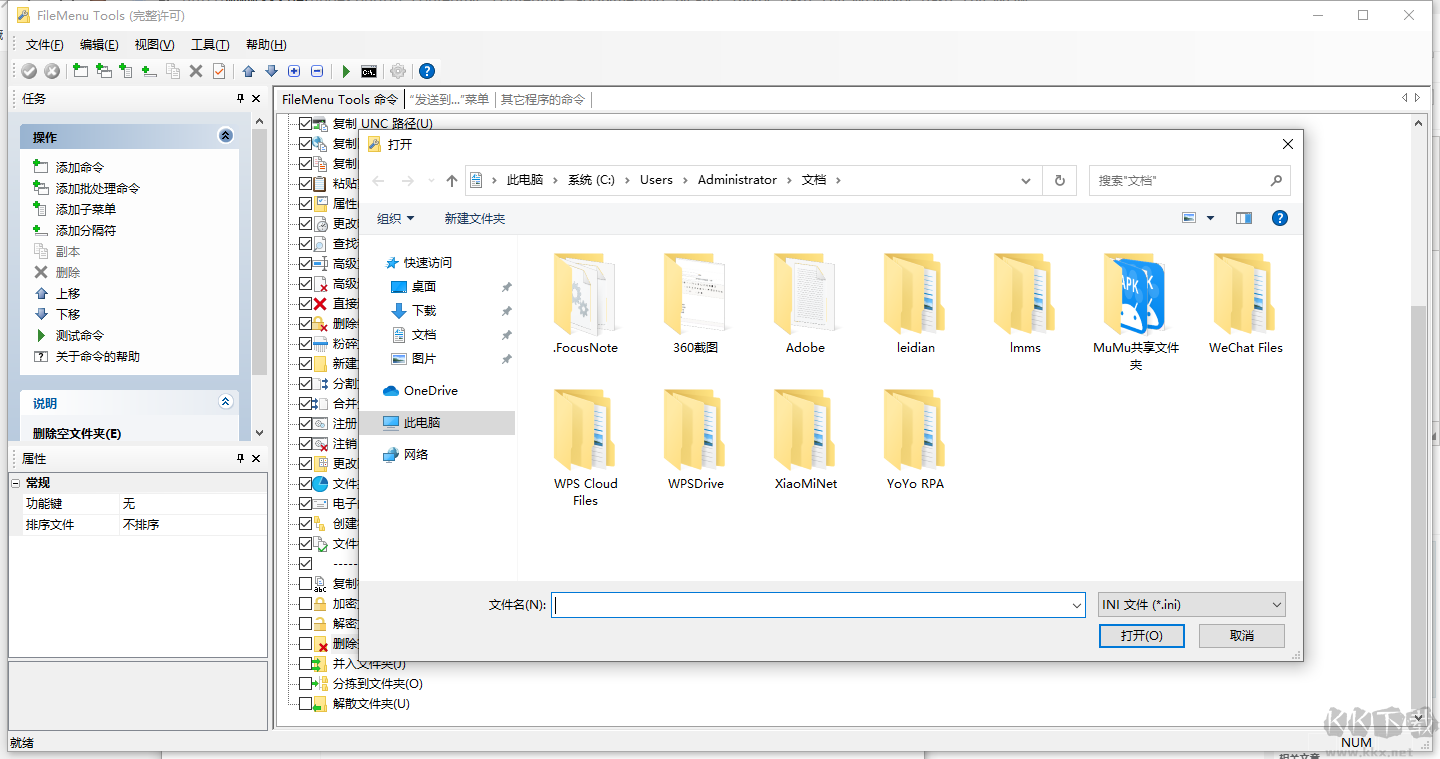Open the 工具(T) menu
This screenshot has height=759, width=1440.
[x=210, y=44]
